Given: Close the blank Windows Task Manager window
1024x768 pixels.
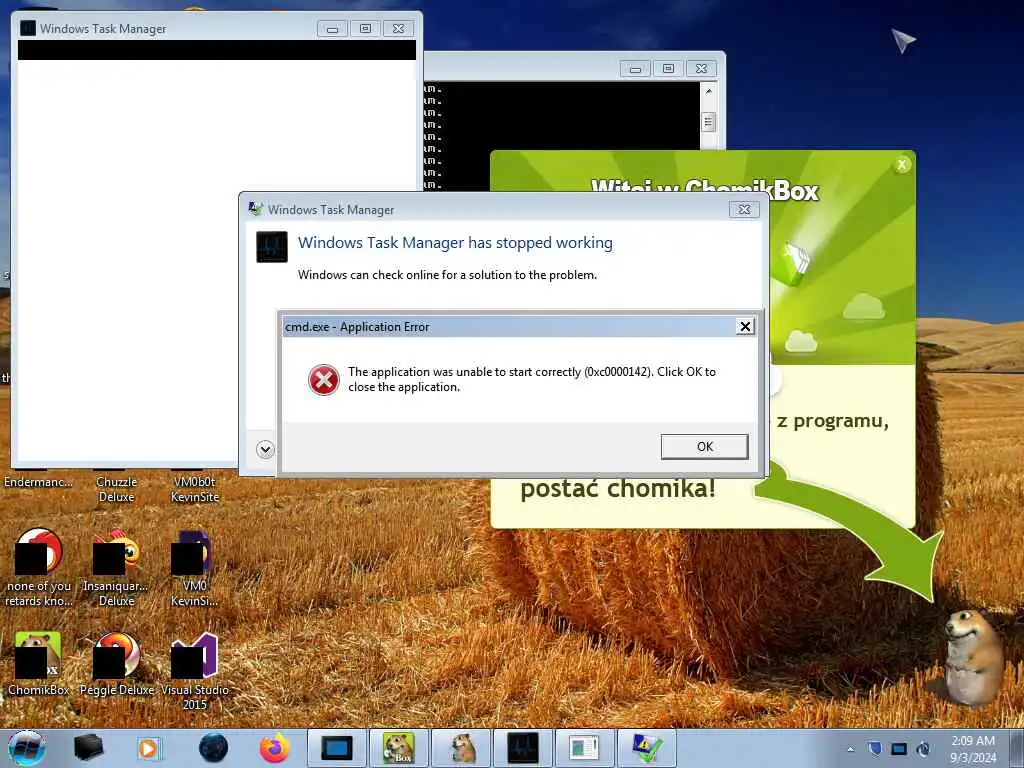Looking at the screenshot, I should click(x=398, y=29).
